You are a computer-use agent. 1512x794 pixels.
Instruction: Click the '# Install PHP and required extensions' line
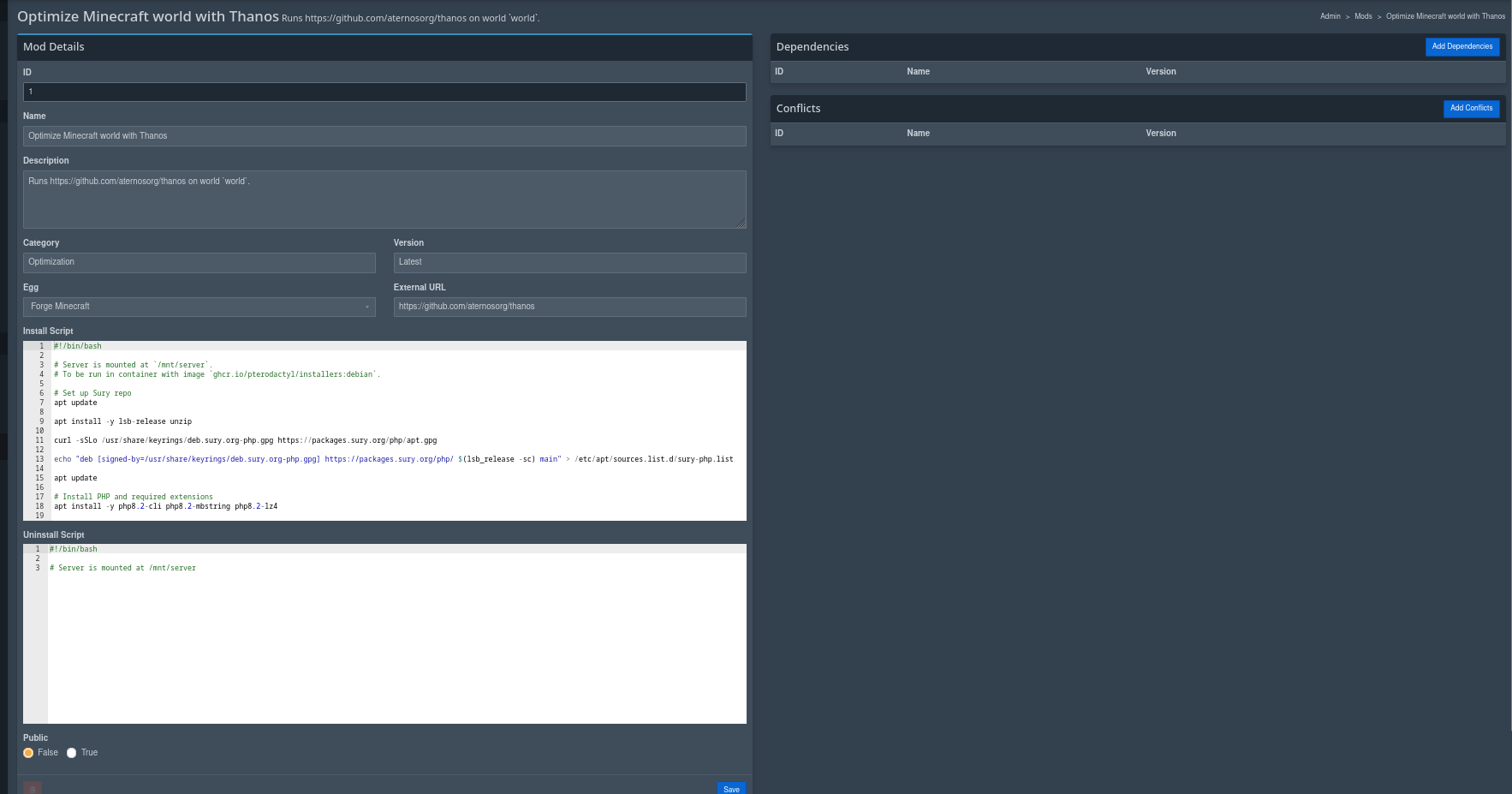pos(134,497)
